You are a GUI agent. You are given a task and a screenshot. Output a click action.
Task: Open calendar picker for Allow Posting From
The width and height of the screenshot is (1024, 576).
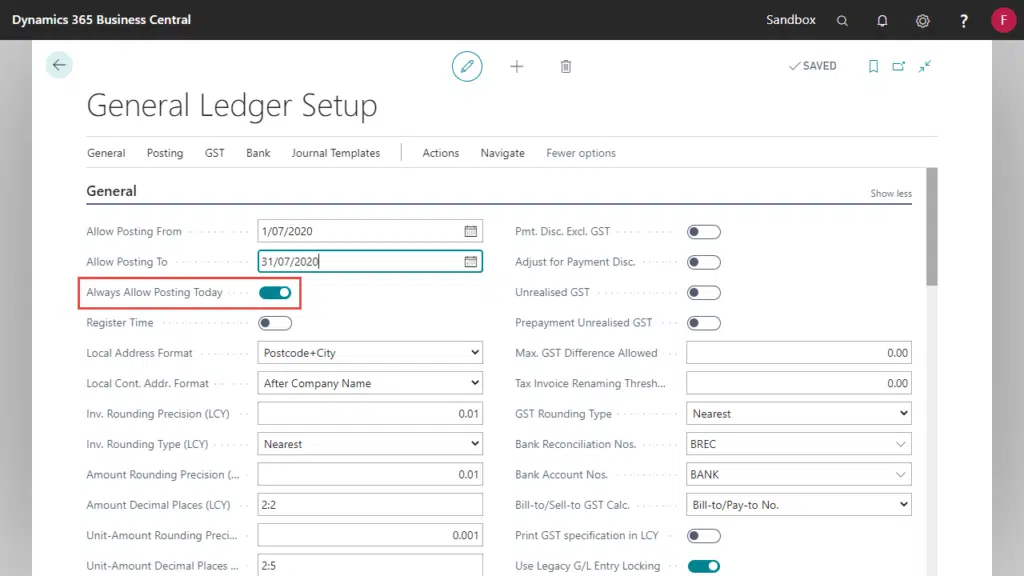click(470, 231)
